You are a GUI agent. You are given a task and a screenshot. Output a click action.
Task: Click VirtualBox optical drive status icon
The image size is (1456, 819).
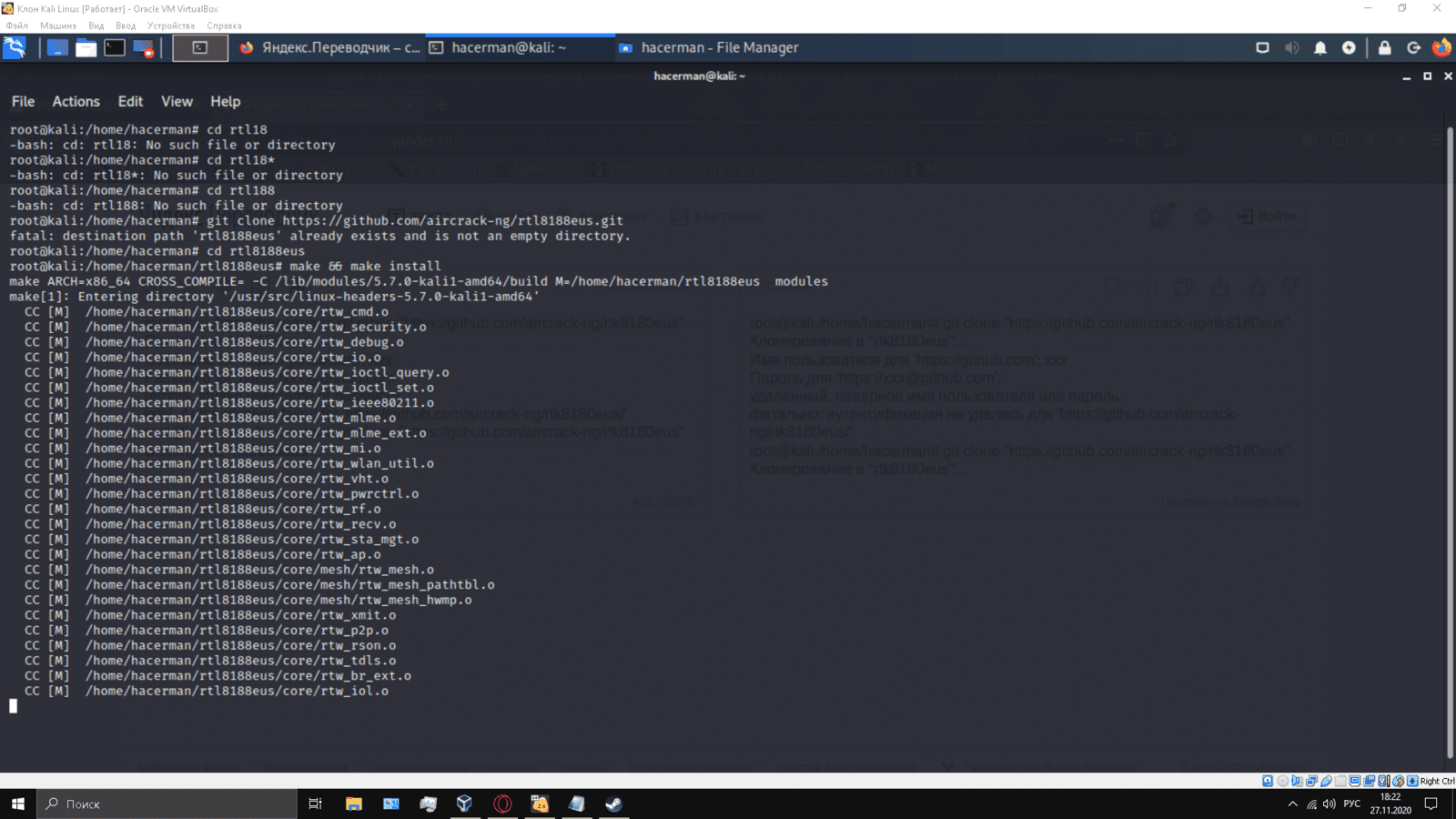click(x=1282, y=781)
